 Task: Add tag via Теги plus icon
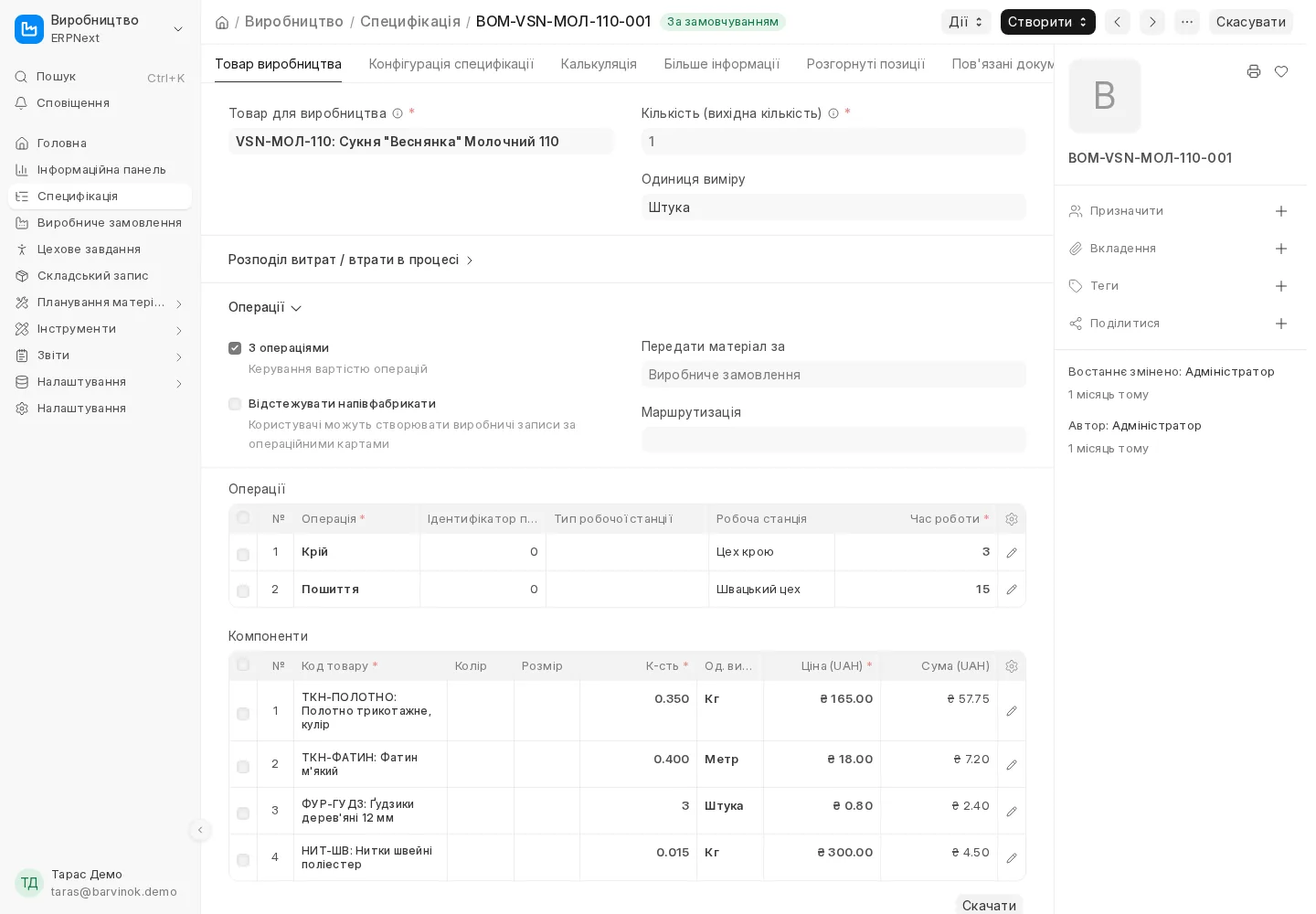(1281, 286)
